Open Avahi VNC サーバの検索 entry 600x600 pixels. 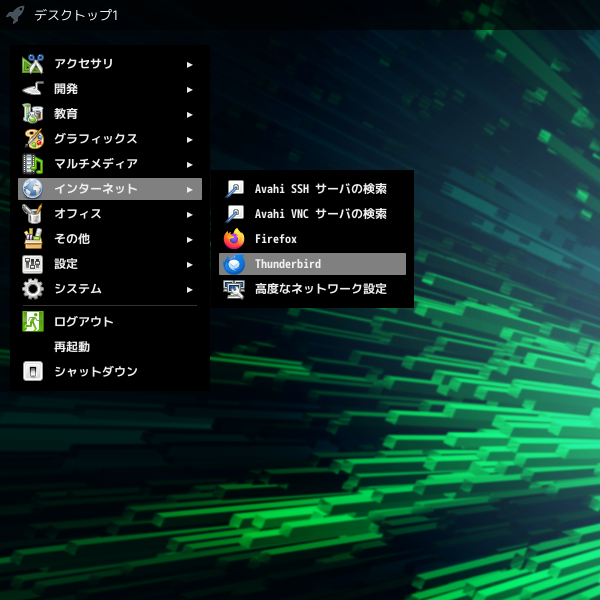click(312, 214)
